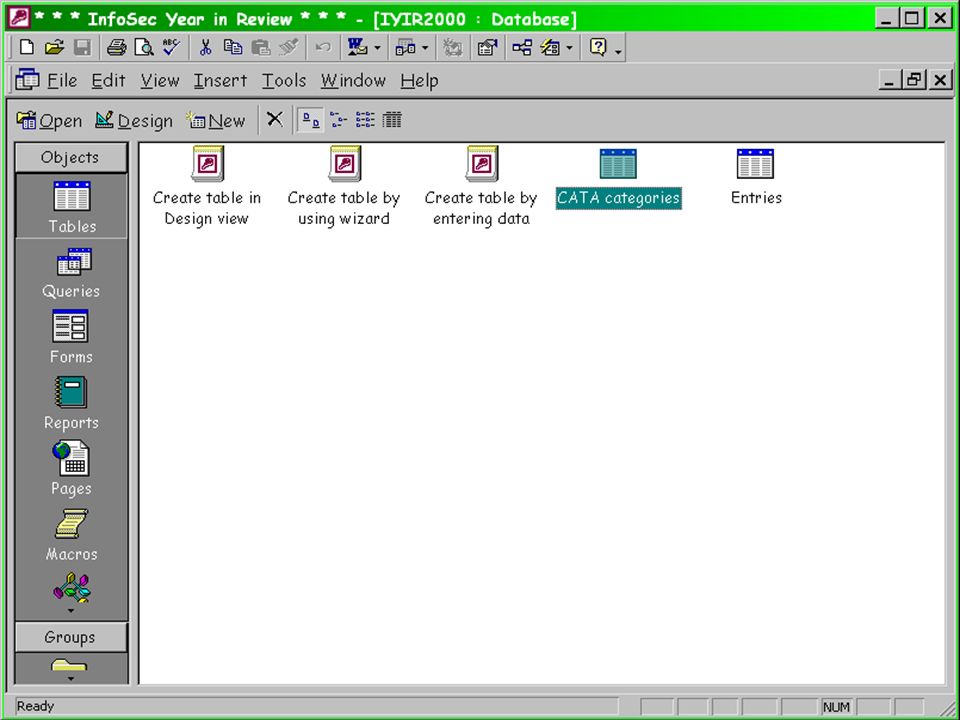Open the Properties toolbar icon

[x=487, y=47]
